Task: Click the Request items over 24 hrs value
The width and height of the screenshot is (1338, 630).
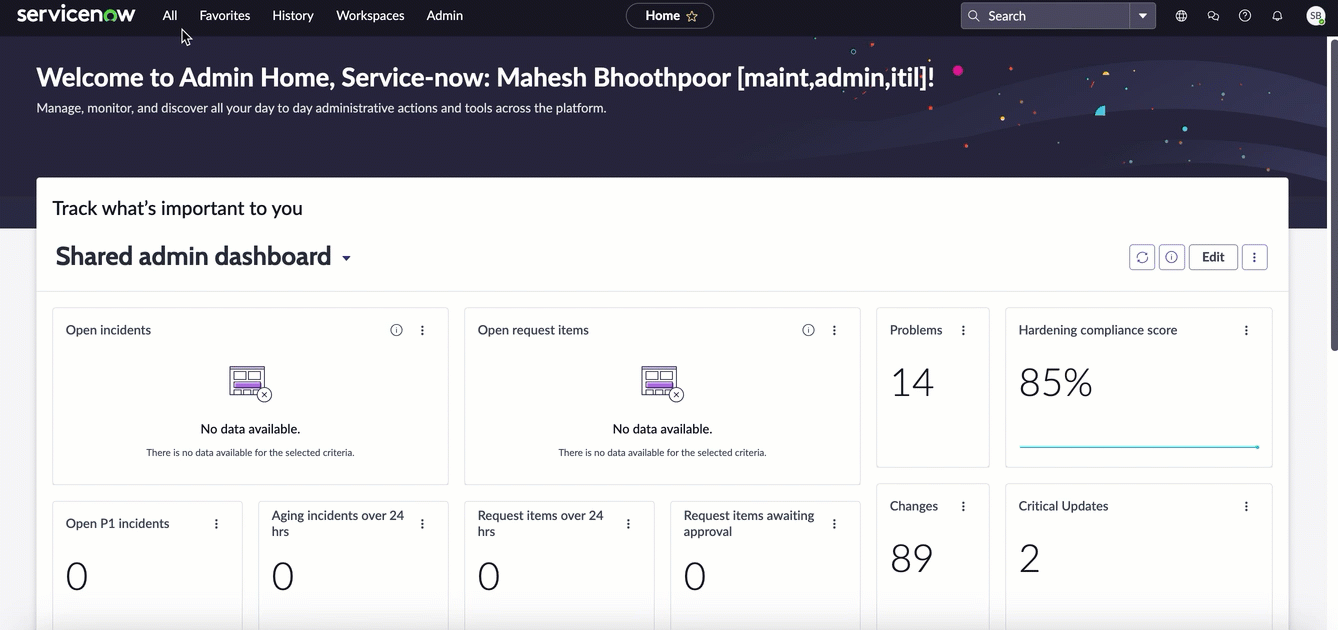Action: [489, 576]
